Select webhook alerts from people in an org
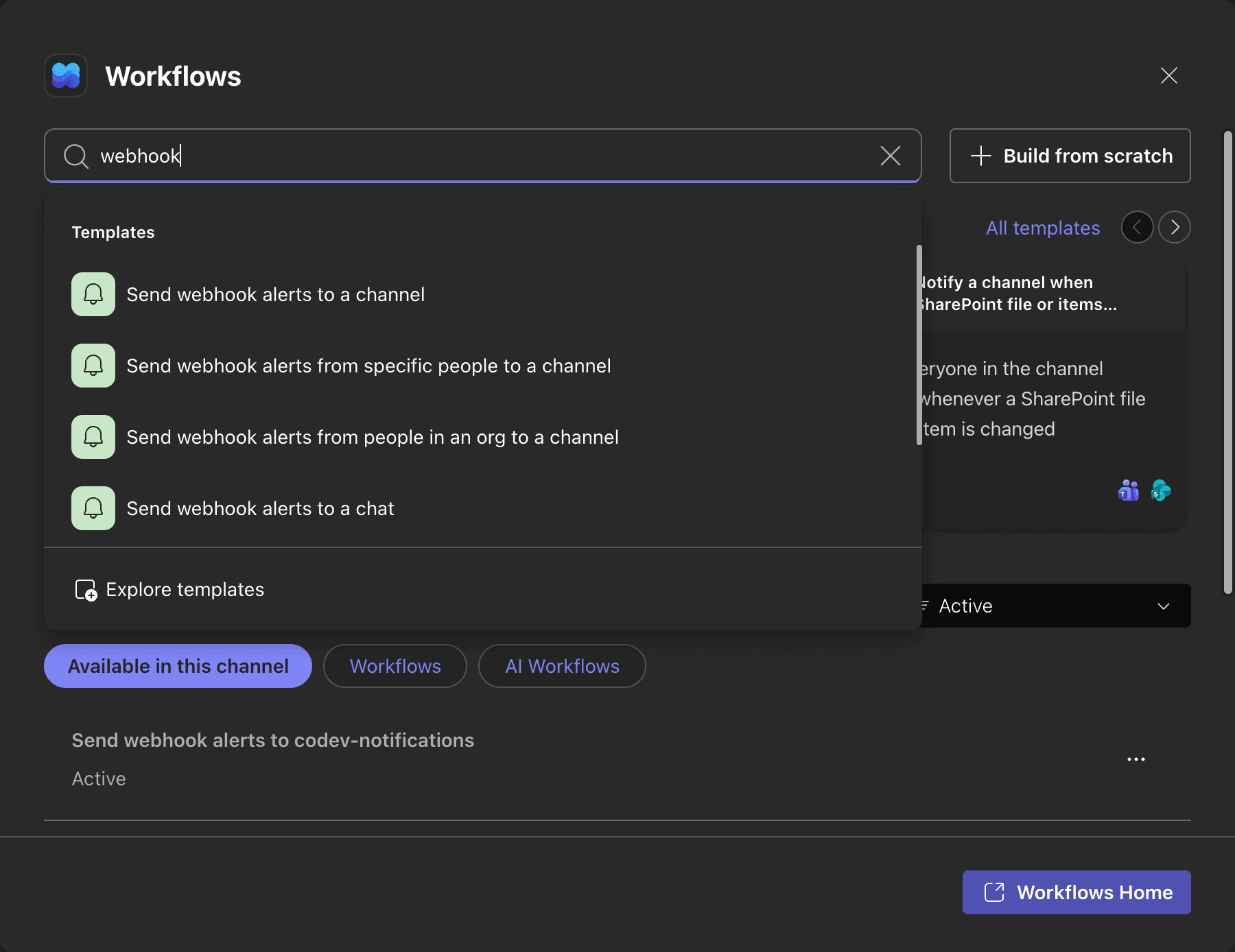The height and width of the screenshot is (952, 1235). point(482,437)
